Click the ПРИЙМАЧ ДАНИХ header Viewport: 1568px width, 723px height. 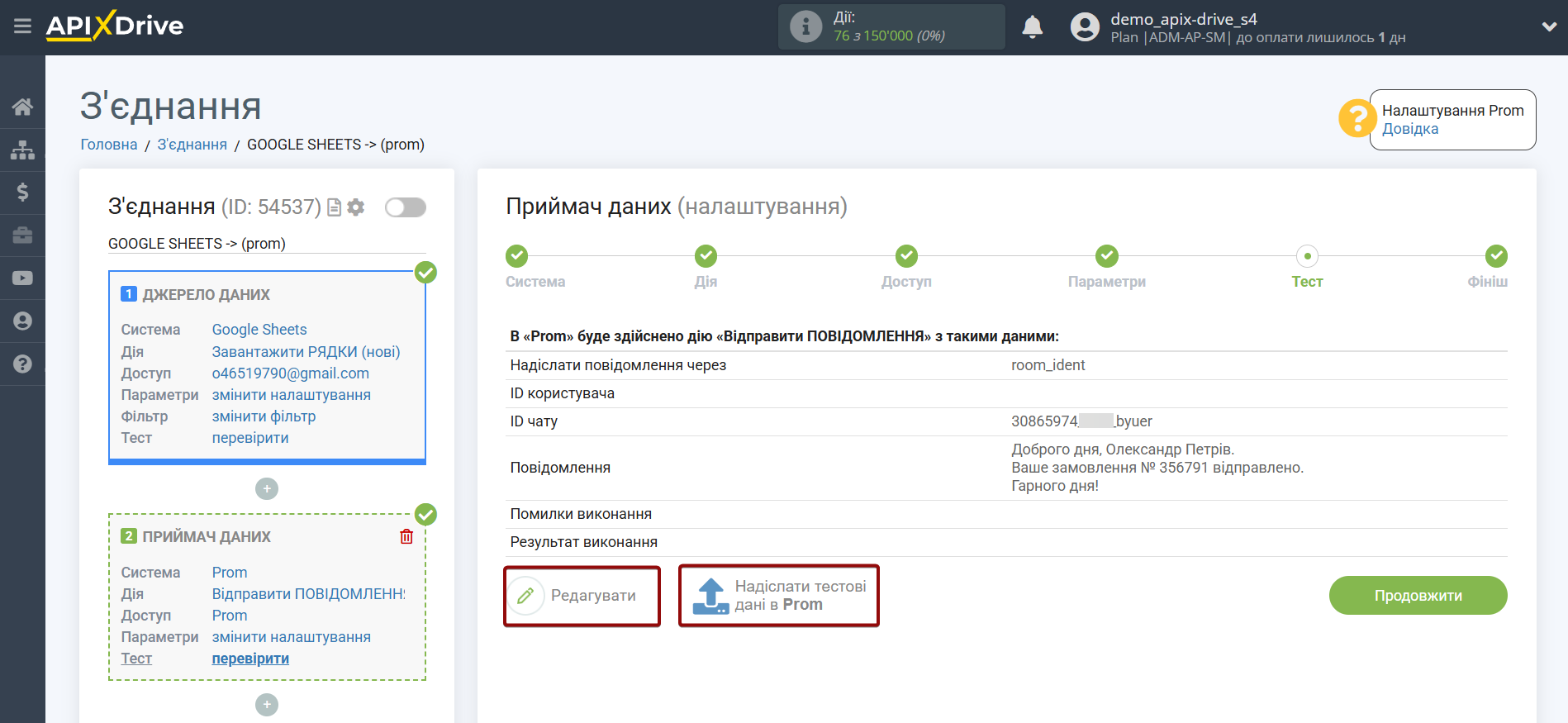coord(207,537)
